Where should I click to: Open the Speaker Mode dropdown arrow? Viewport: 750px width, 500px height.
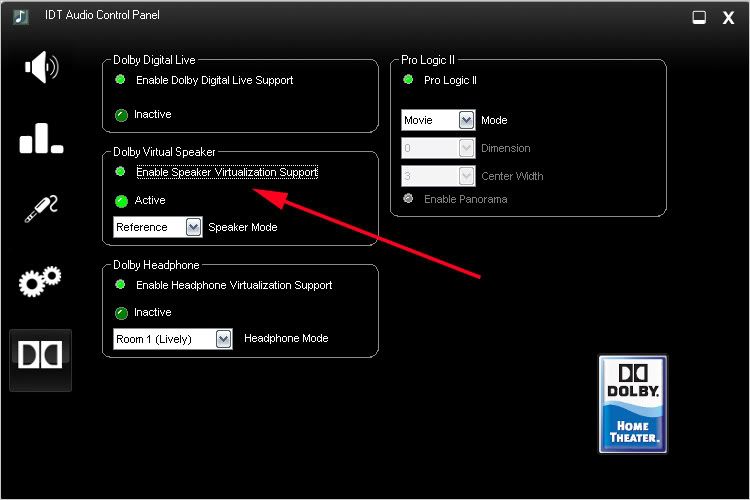tap(193, 227)
